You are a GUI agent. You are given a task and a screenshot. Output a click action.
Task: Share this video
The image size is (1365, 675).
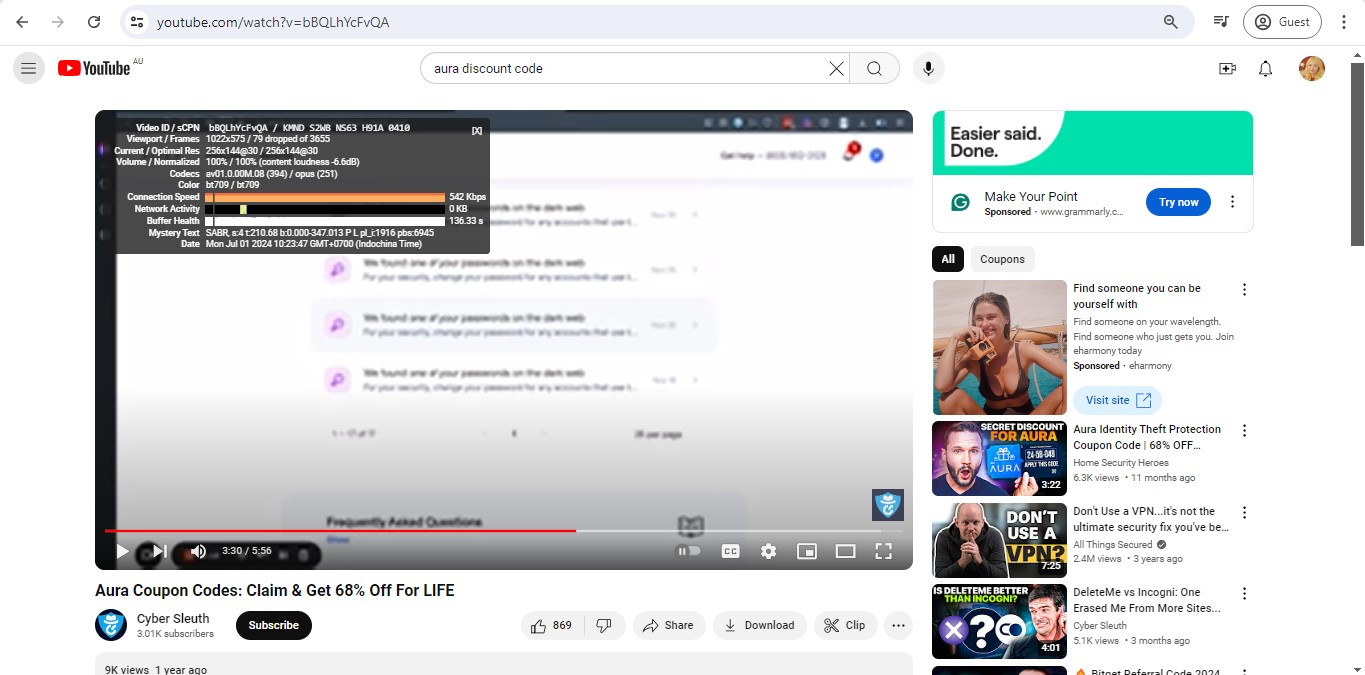click(x=669, y=626)
